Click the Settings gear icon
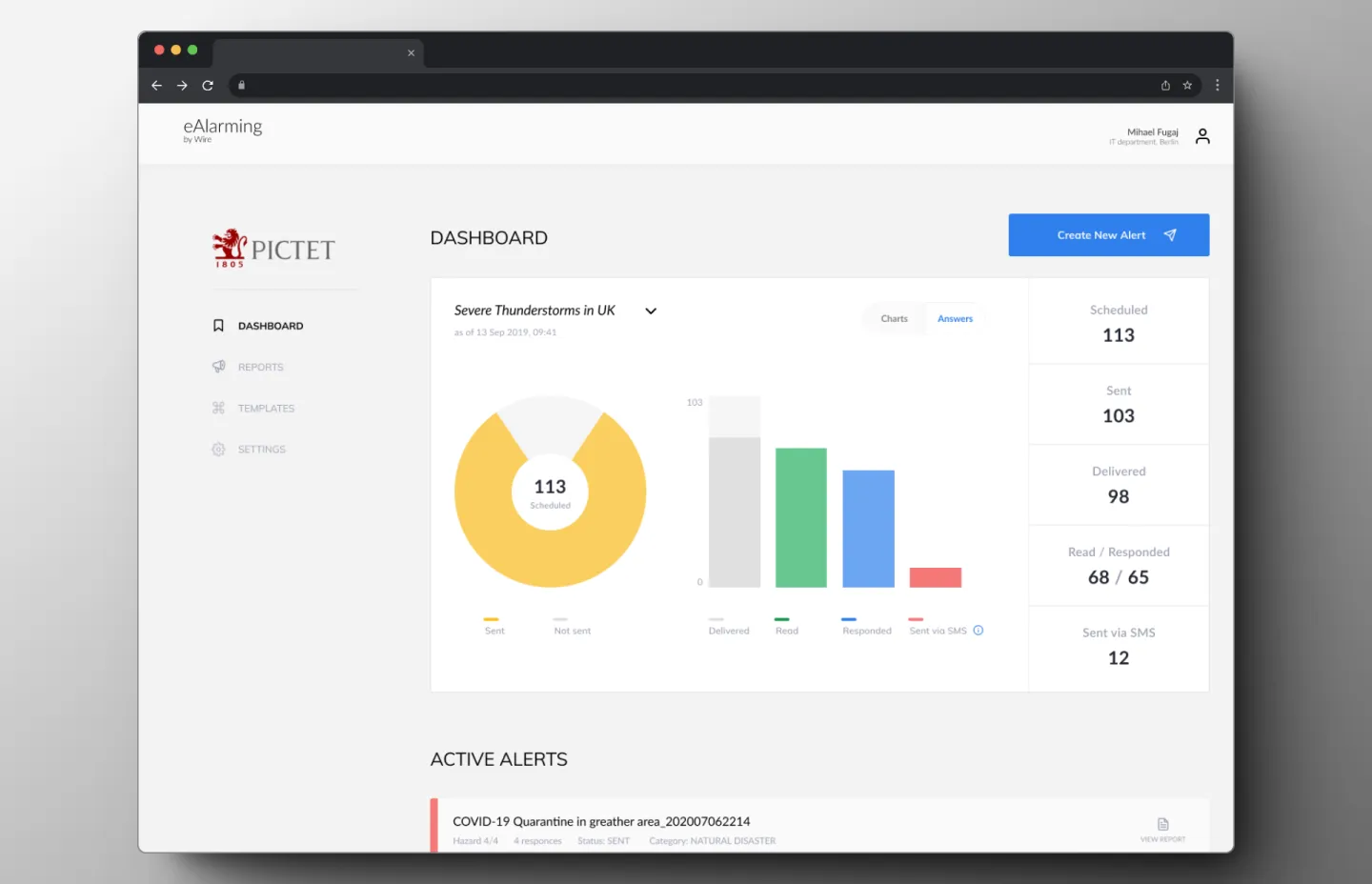 coord(218,450)
